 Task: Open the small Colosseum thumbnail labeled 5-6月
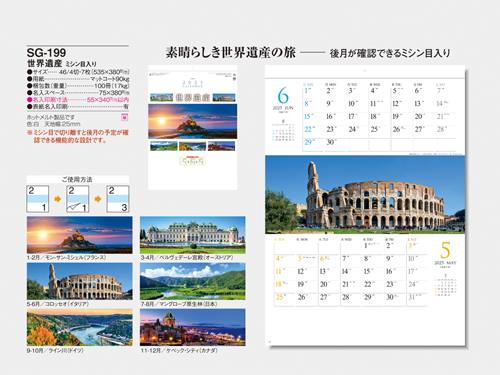coord(80,281)
